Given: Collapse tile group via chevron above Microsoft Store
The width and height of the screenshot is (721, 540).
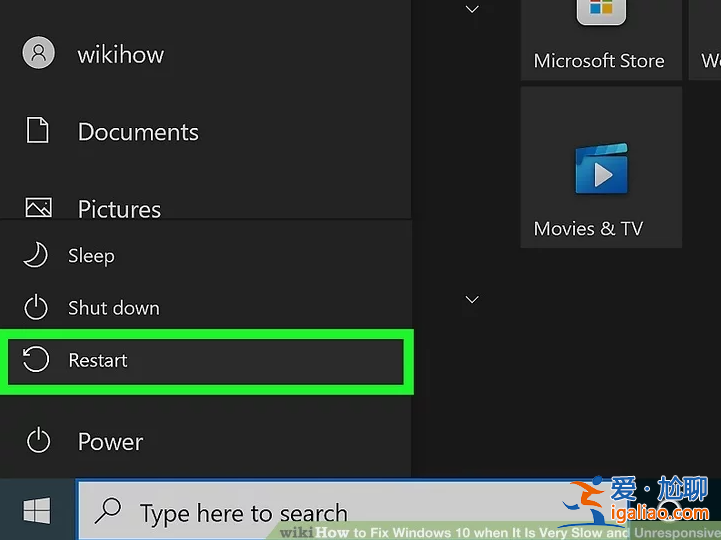Looking at the screenshot, I should coord(472,9).
